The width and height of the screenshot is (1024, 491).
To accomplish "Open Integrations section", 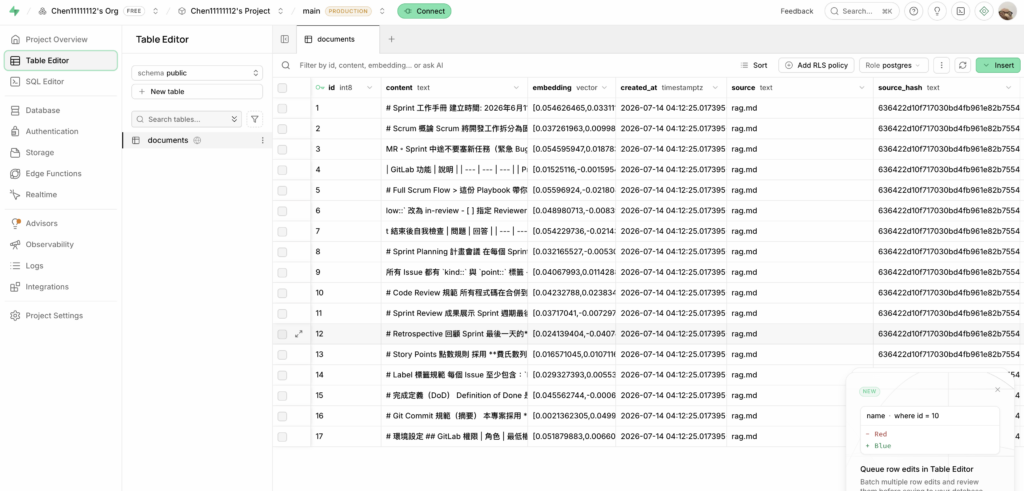I will pos(61,287).
